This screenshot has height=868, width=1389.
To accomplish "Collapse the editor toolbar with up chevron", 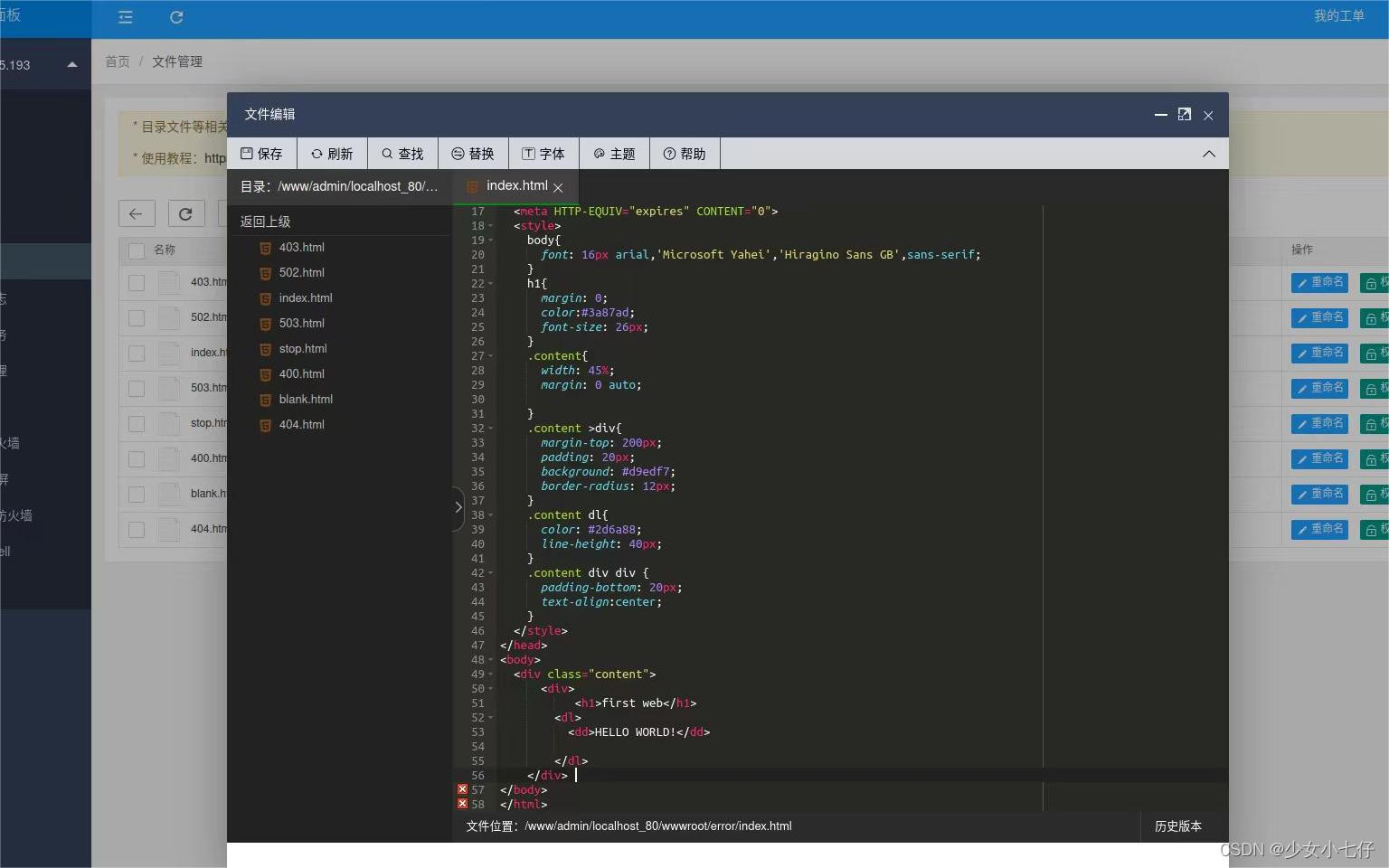I will pyautogui.click(x=1209, y=154).
